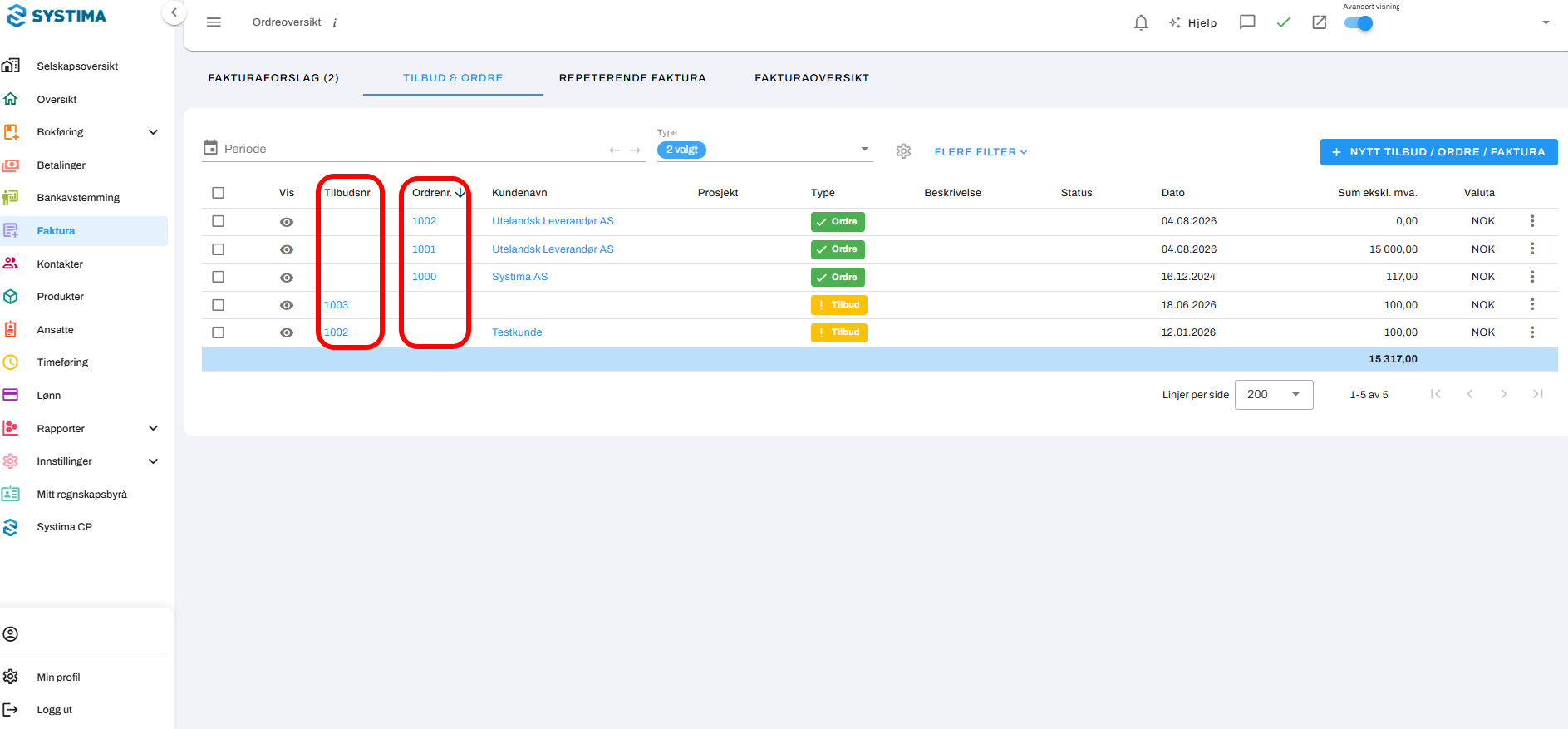Select all rows header checkbox
Screen dimensions: 1568x729
point(219,193)
